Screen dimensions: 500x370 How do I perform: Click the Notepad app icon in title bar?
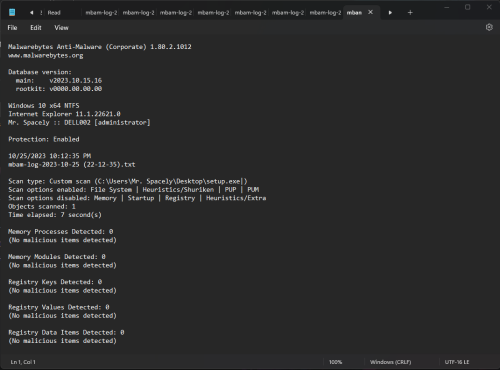(12, 12)
